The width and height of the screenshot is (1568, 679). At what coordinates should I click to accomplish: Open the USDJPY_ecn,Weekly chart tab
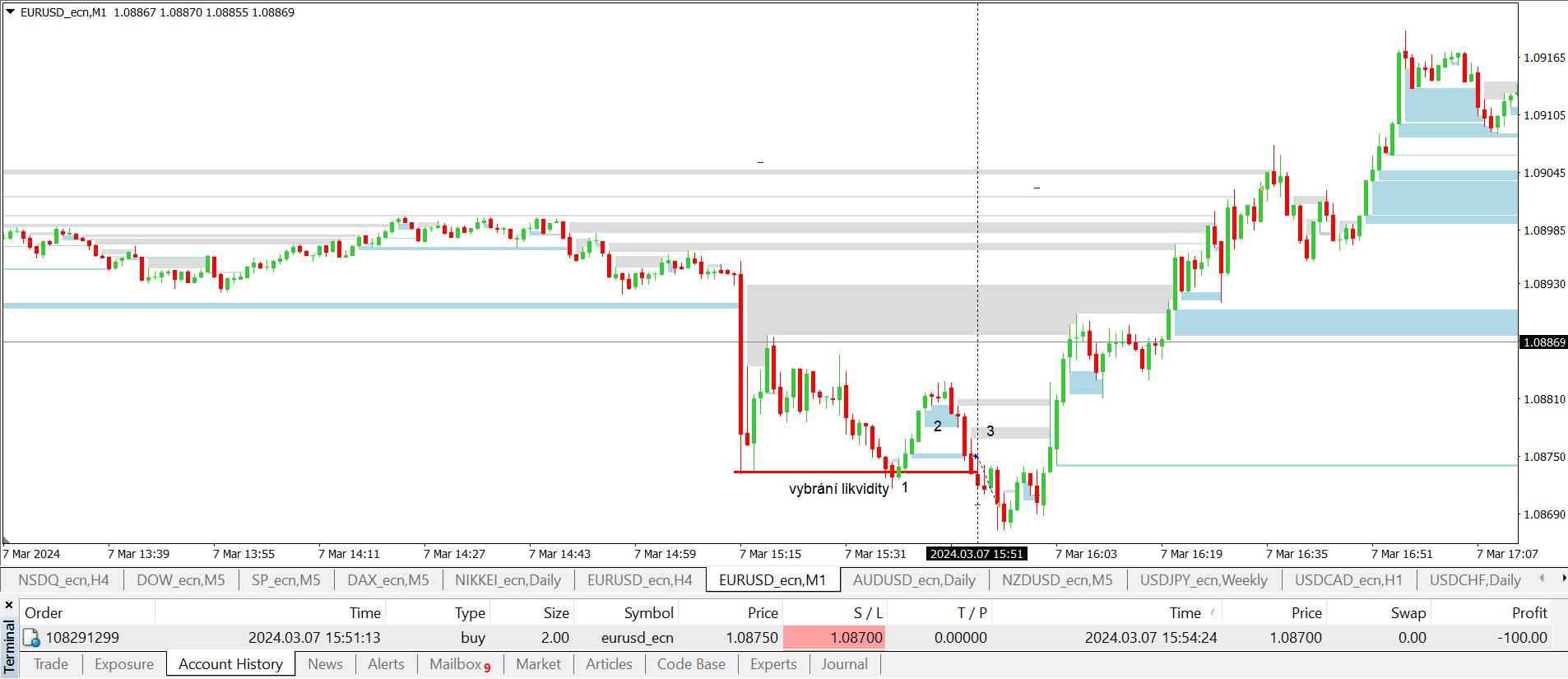tap(1204, 579)
